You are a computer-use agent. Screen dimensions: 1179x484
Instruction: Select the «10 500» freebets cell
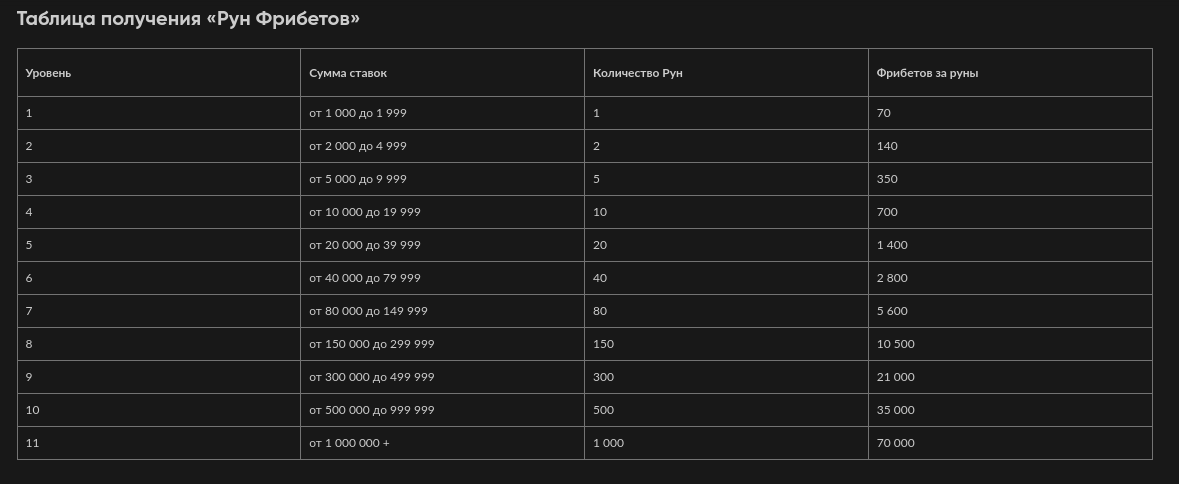click(895, 344)
